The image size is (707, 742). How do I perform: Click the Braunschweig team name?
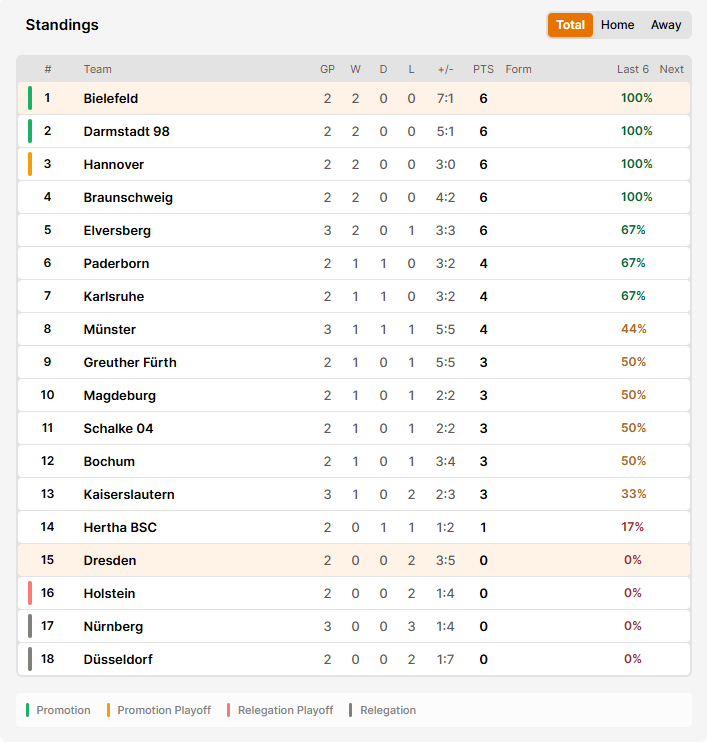tap(128, 197)
